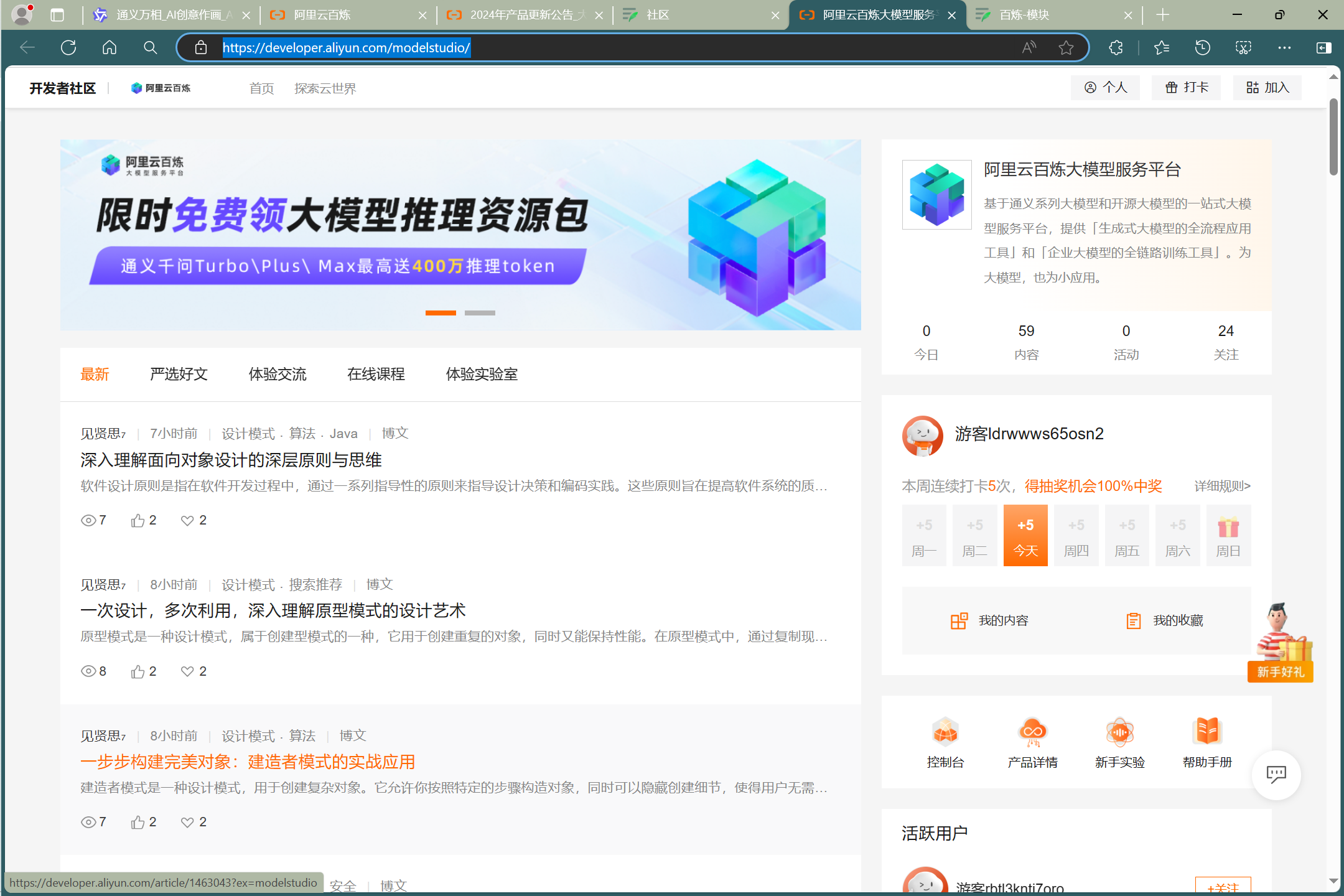Open 我的收藏
1344x896 pixels.
tap(1164, 620)
